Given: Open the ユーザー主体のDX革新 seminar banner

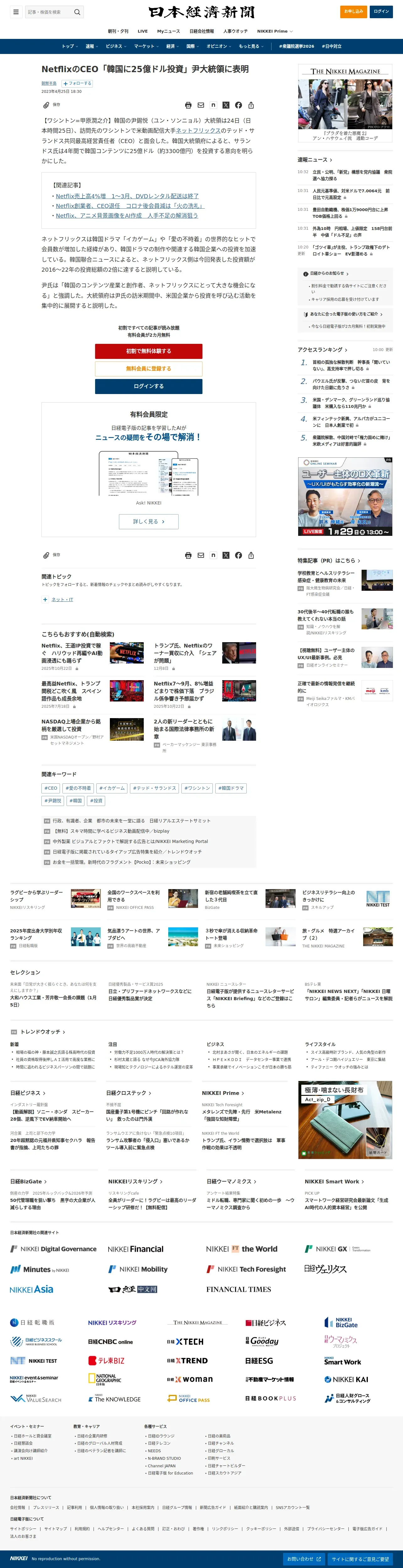Looking at the screenshot, I should (x=345, y=497).
